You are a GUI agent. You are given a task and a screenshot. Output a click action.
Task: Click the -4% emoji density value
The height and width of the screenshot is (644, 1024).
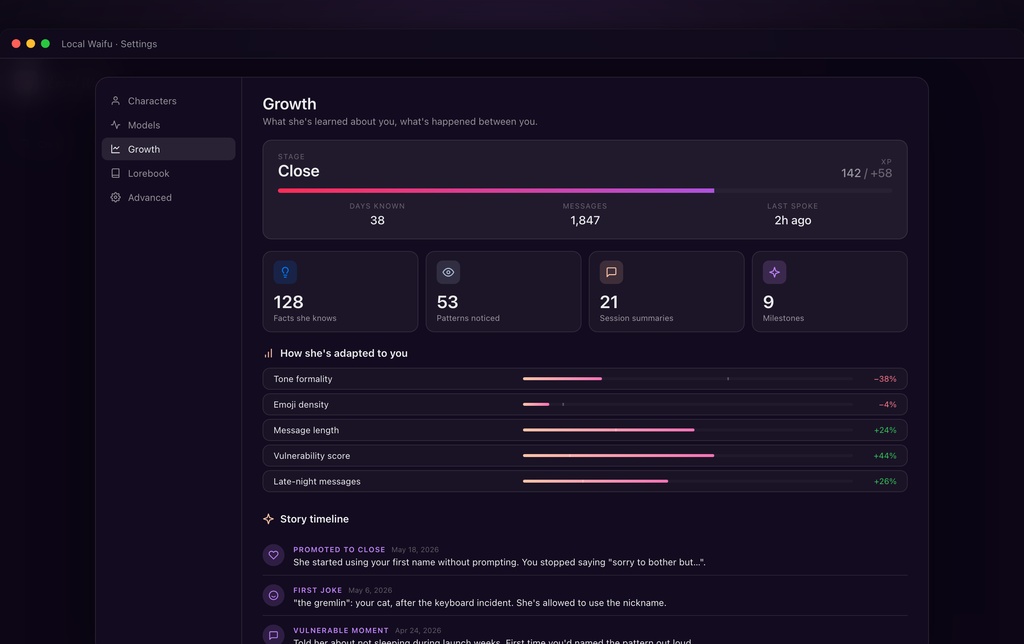pyautogui.click(x=888, y=405)
